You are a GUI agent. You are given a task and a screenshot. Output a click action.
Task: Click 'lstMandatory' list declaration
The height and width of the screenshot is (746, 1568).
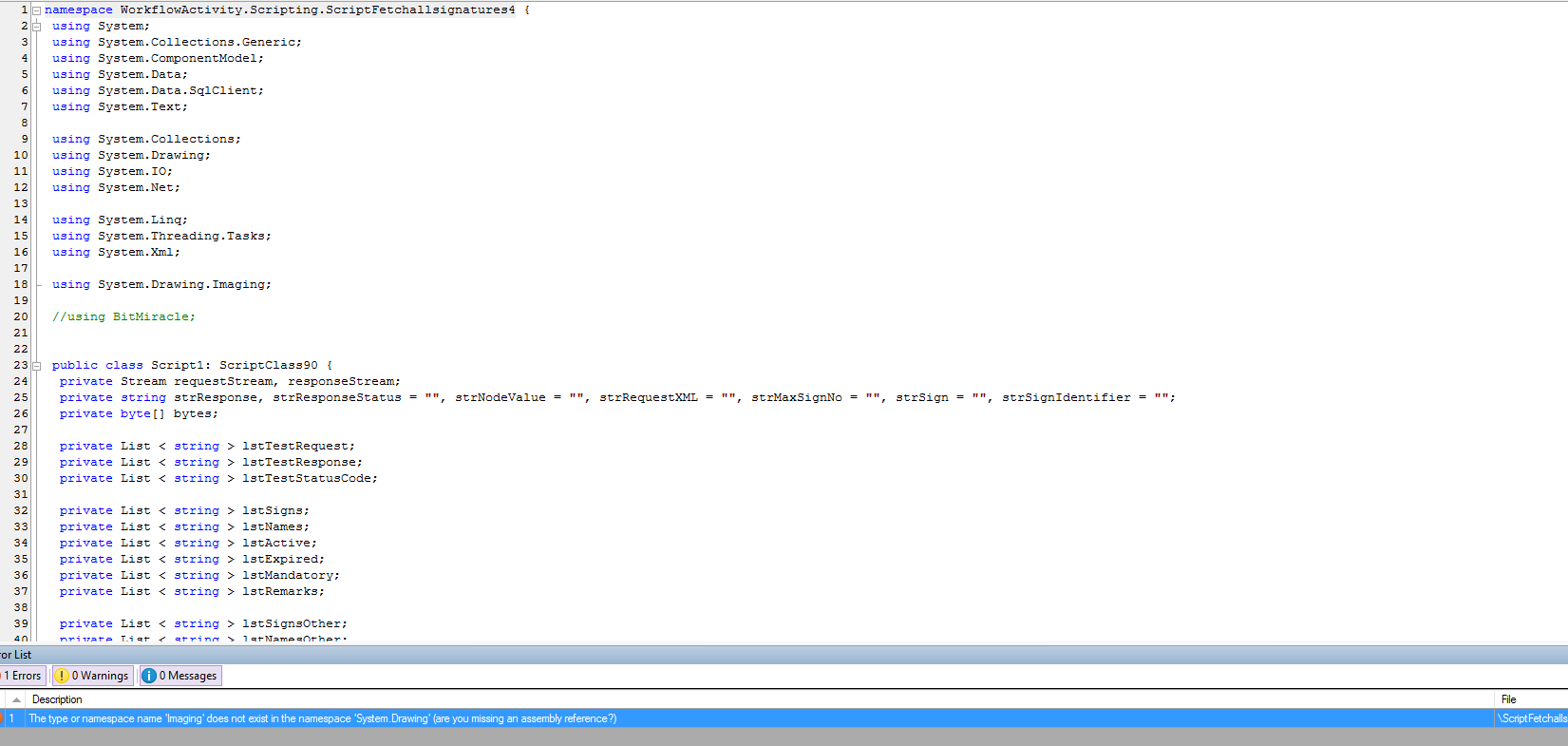pos(288,576)
